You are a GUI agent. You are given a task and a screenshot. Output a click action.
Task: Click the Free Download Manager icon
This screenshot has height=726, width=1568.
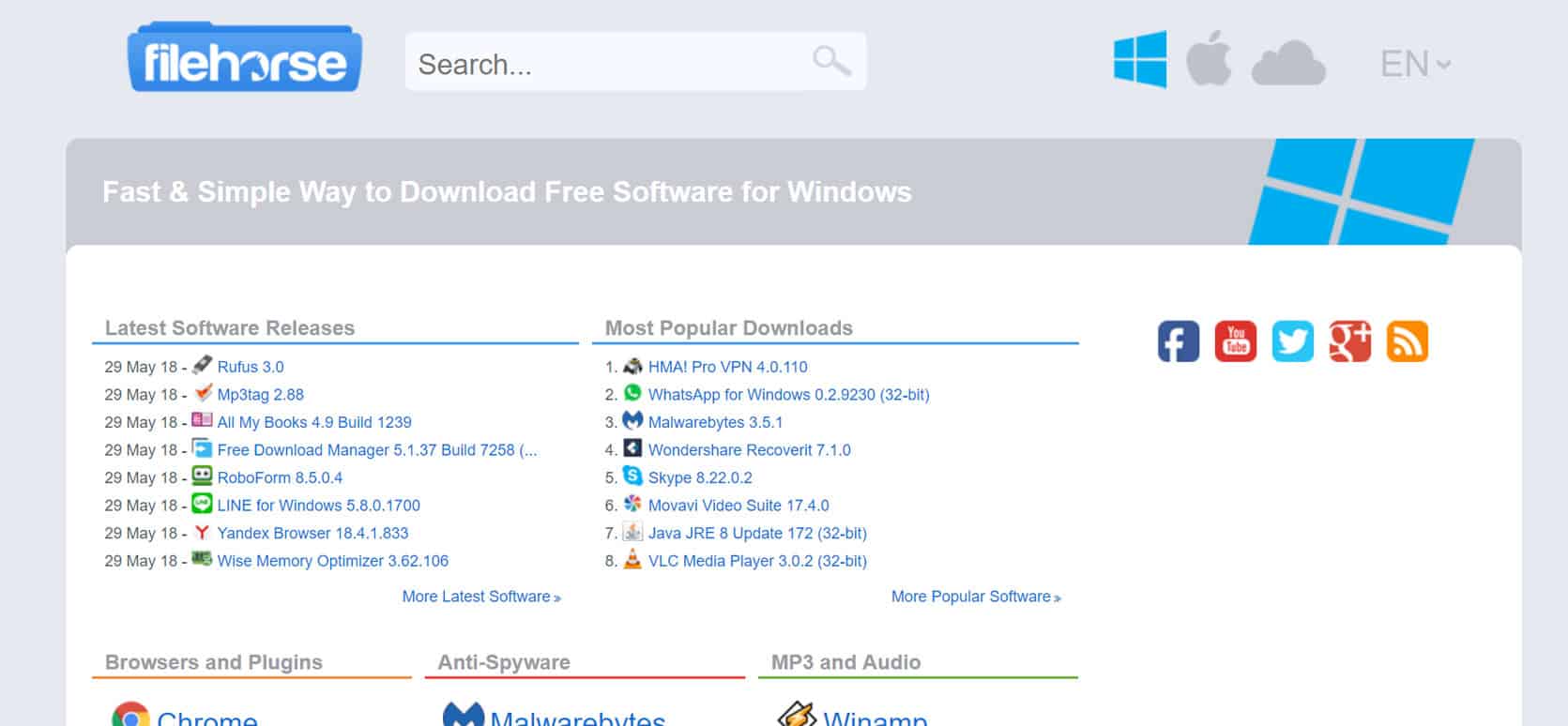(x=202, y=448)
